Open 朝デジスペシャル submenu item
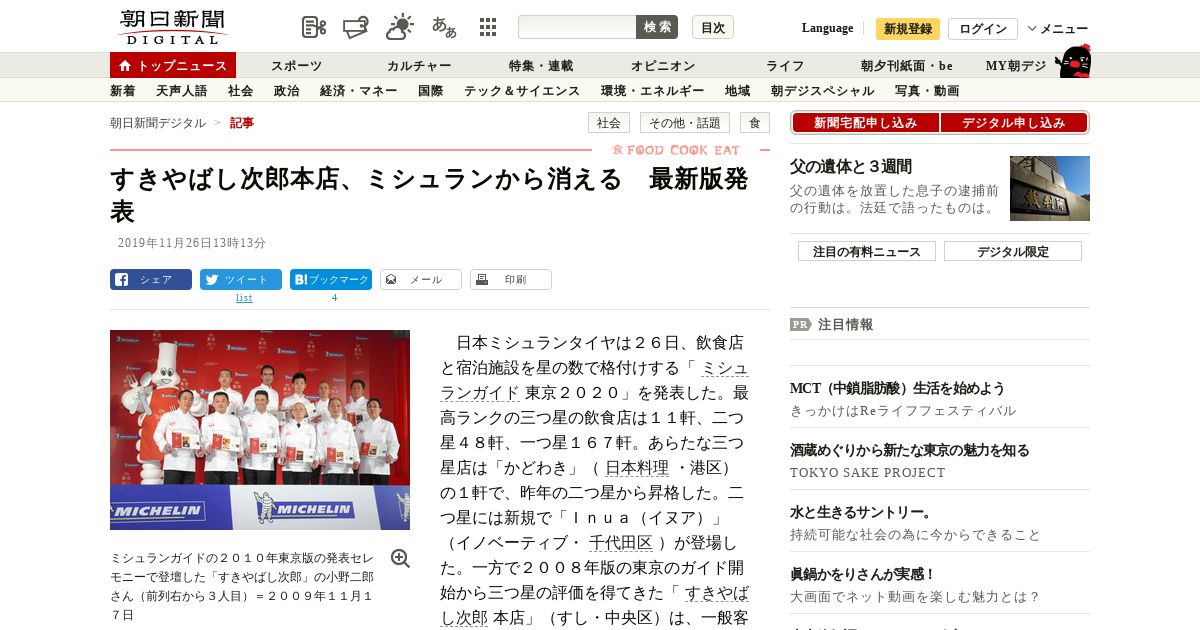The height and width of the screenshot is (630, 1200). (x=823, y=91)
